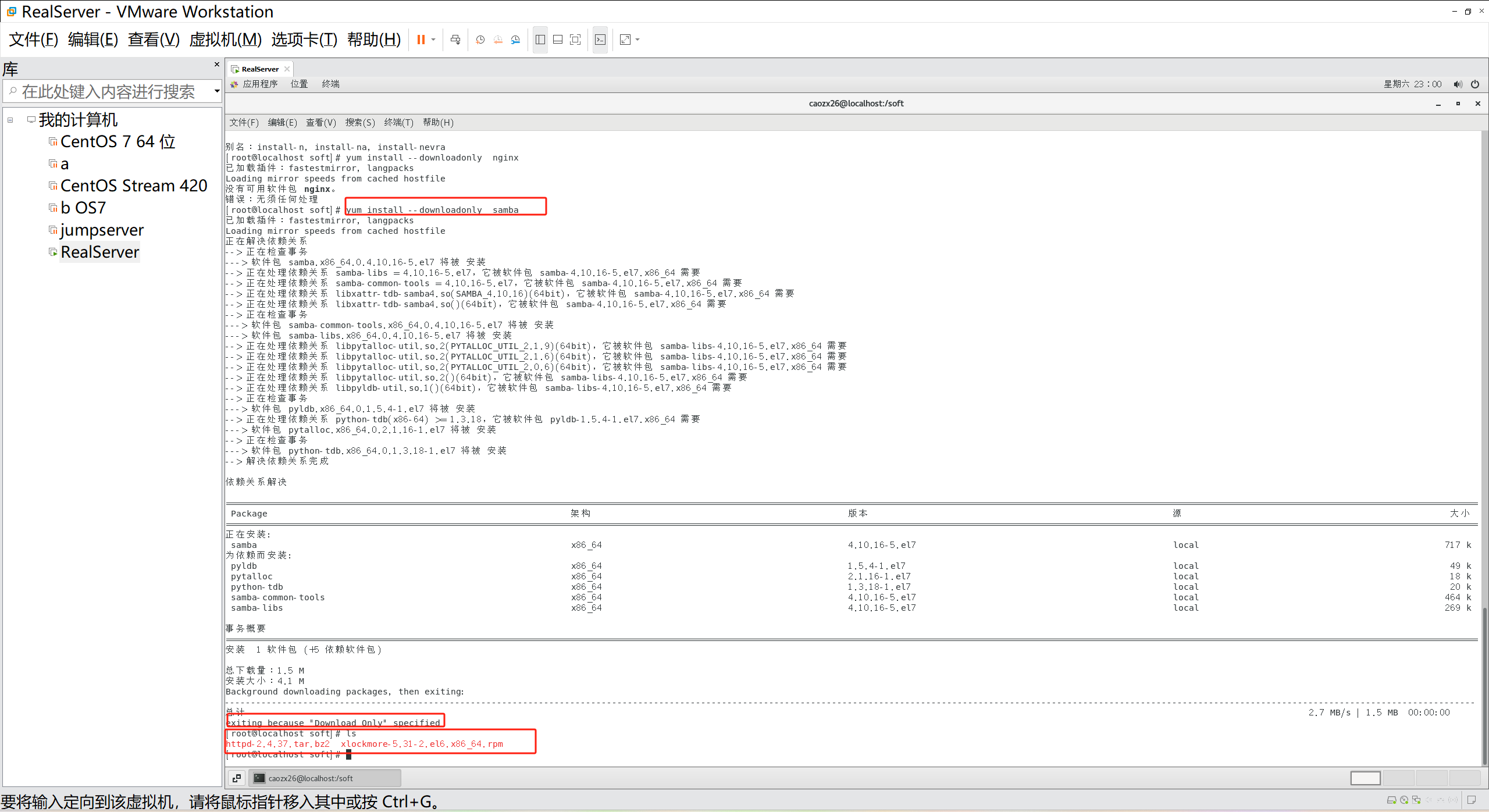Viewport: 1489px width, 812px height.
Task: Enter full screen mode icon
Action: (x=575, y=40)
